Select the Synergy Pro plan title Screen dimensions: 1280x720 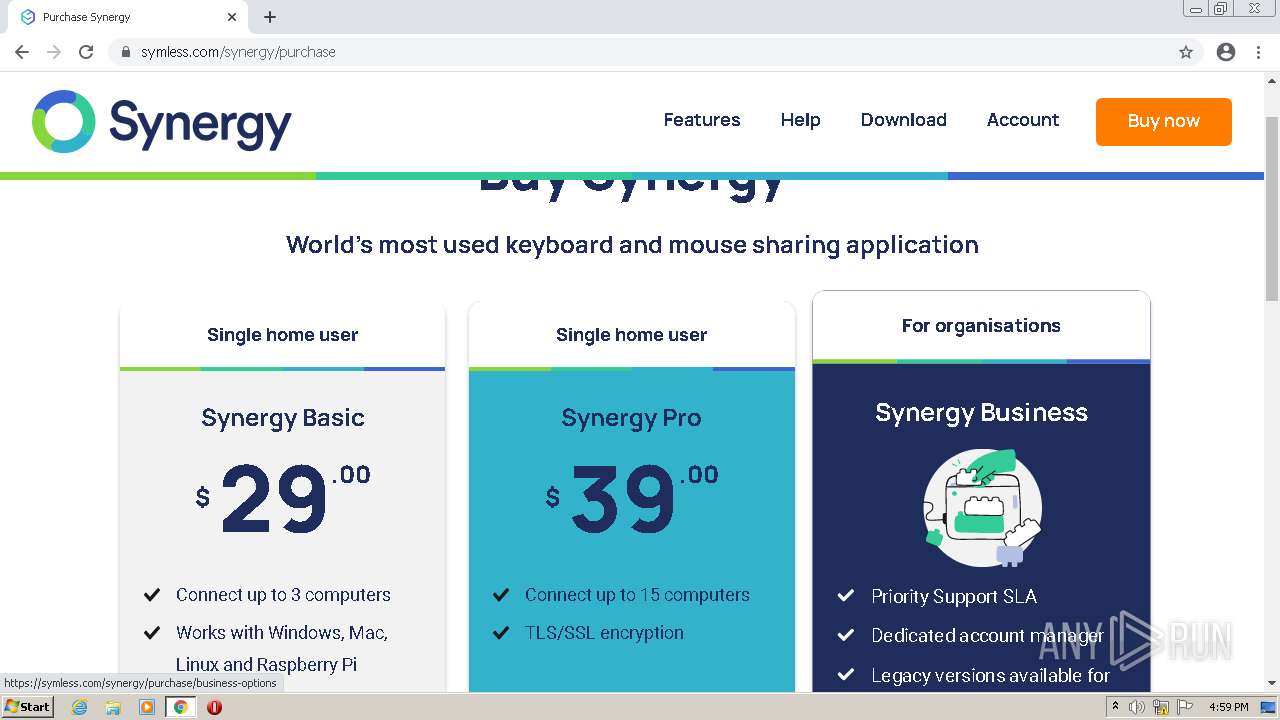[631, 417]
